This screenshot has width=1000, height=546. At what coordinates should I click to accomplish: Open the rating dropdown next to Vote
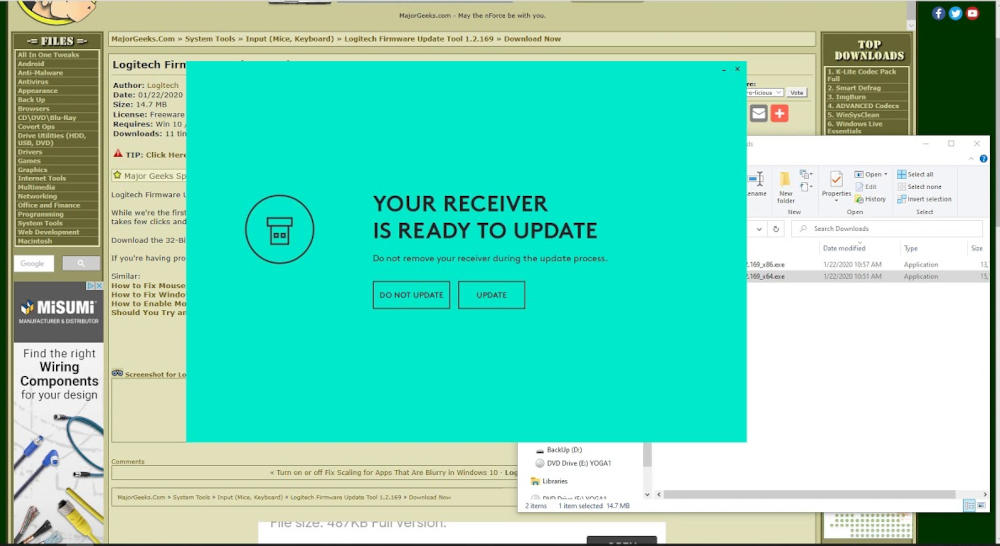(765, 92)
